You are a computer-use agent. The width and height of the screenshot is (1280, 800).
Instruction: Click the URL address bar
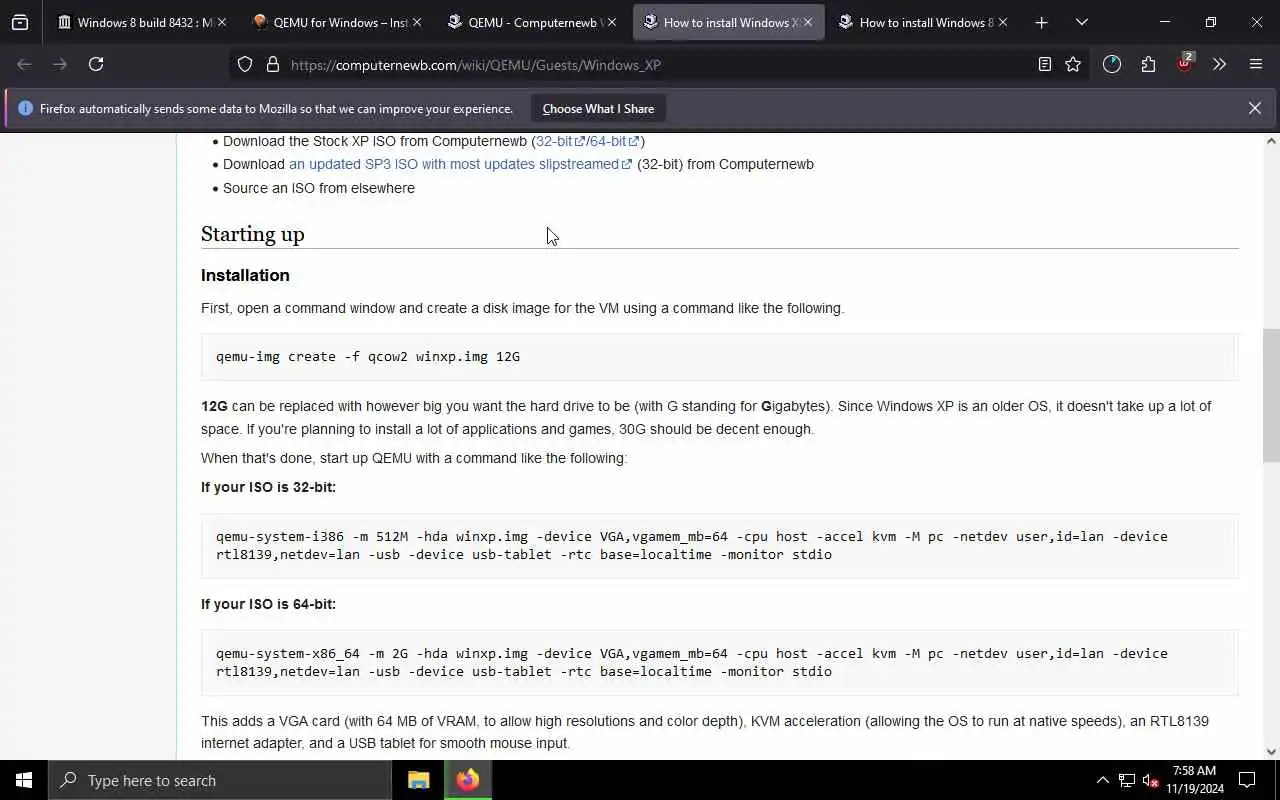[x=660, y=64]
